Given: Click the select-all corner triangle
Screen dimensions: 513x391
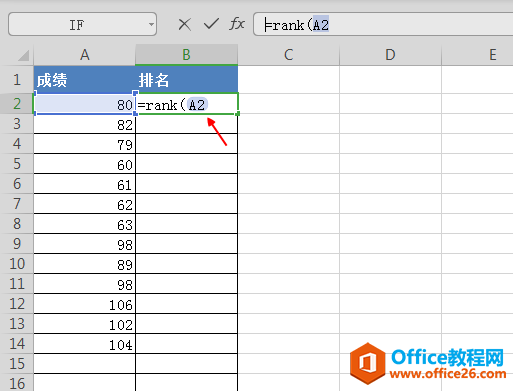Looking at the screenshot, I should point(23,55).
